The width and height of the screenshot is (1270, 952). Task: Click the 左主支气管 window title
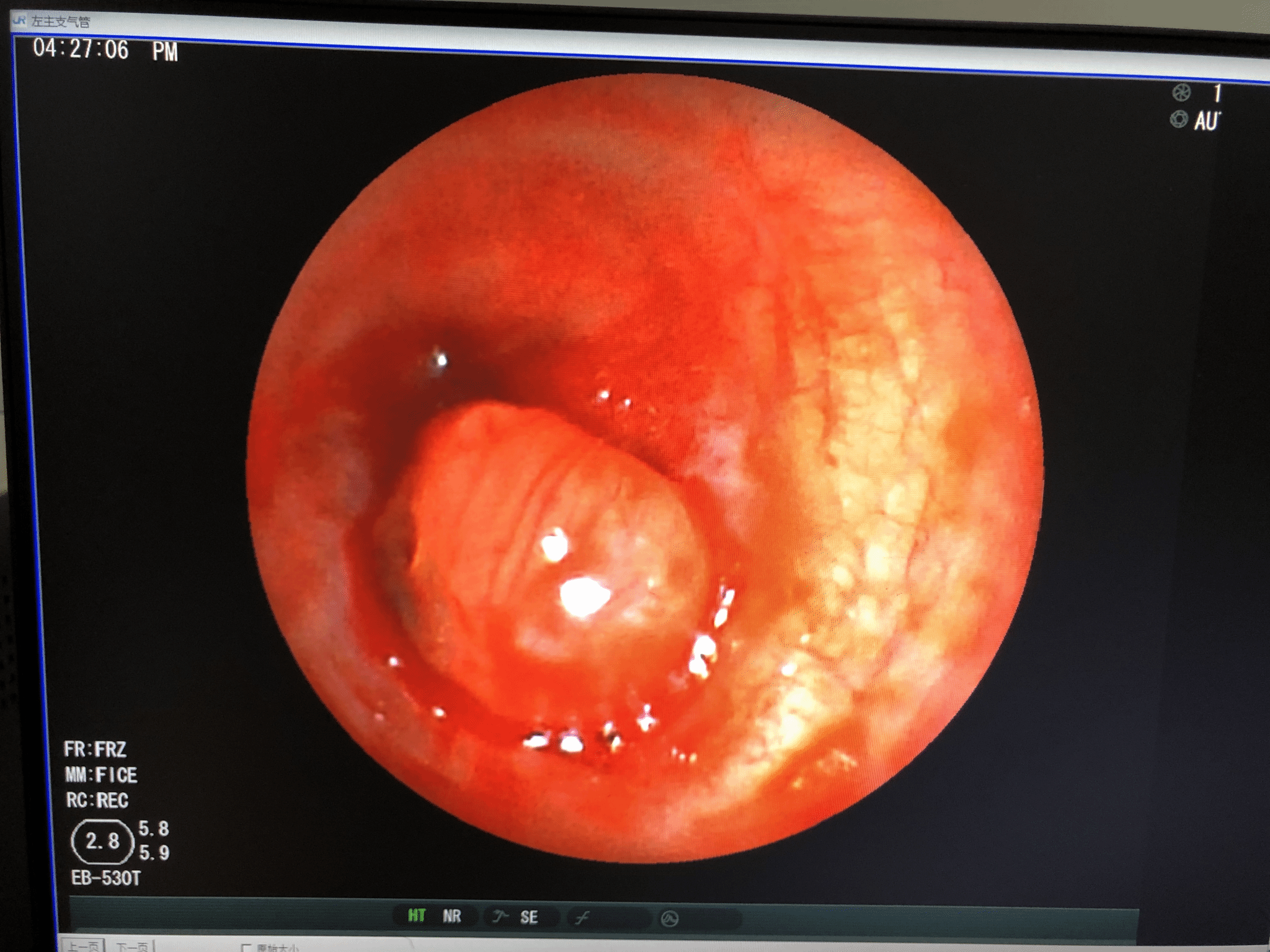coord(61,22)
